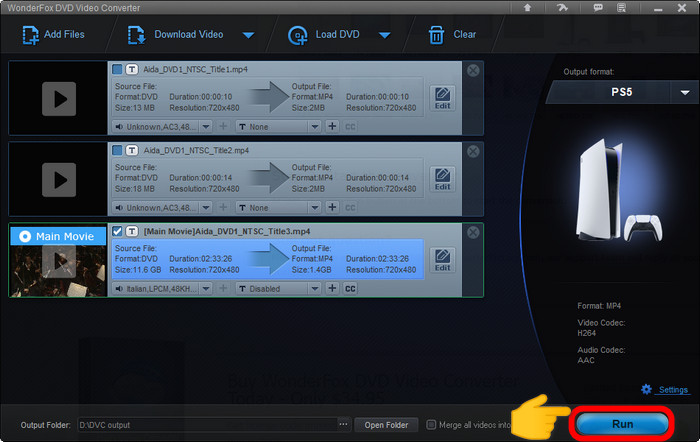This screenshot has width=700, height=442.
Task: Click the Load DVD disc icon
Action: pos(296,35)
